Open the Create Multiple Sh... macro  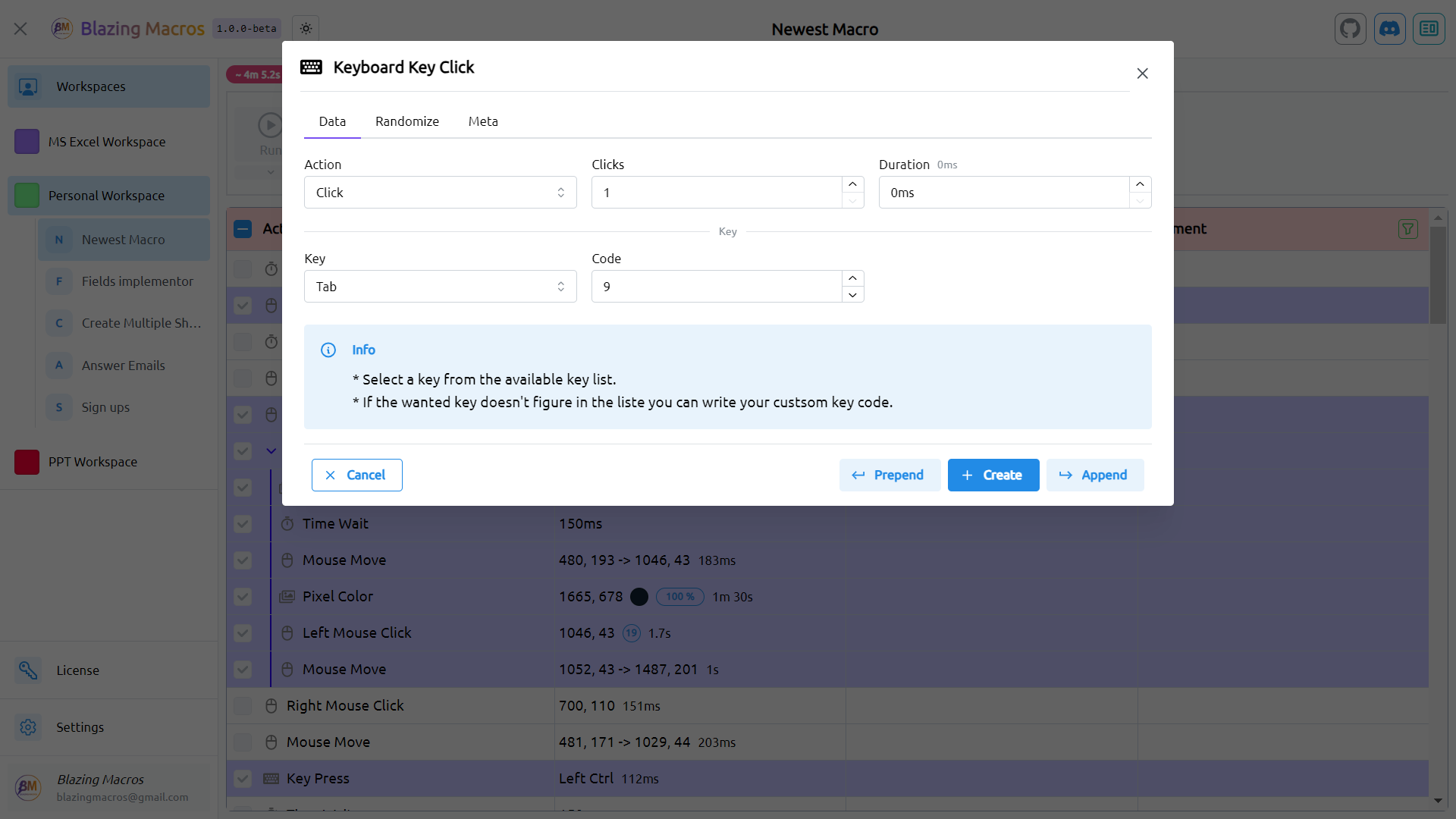(x=124, y=323)
